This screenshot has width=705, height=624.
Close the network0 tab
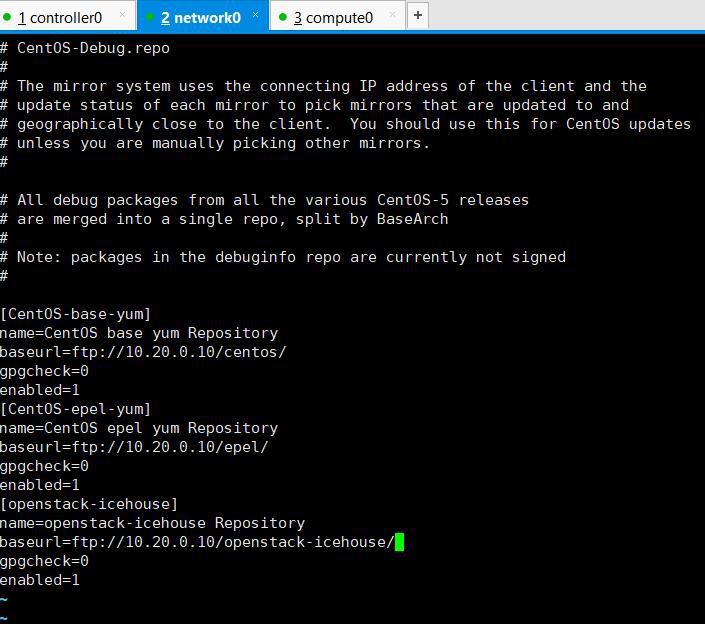pyautogui.click(x=255, y=15)
